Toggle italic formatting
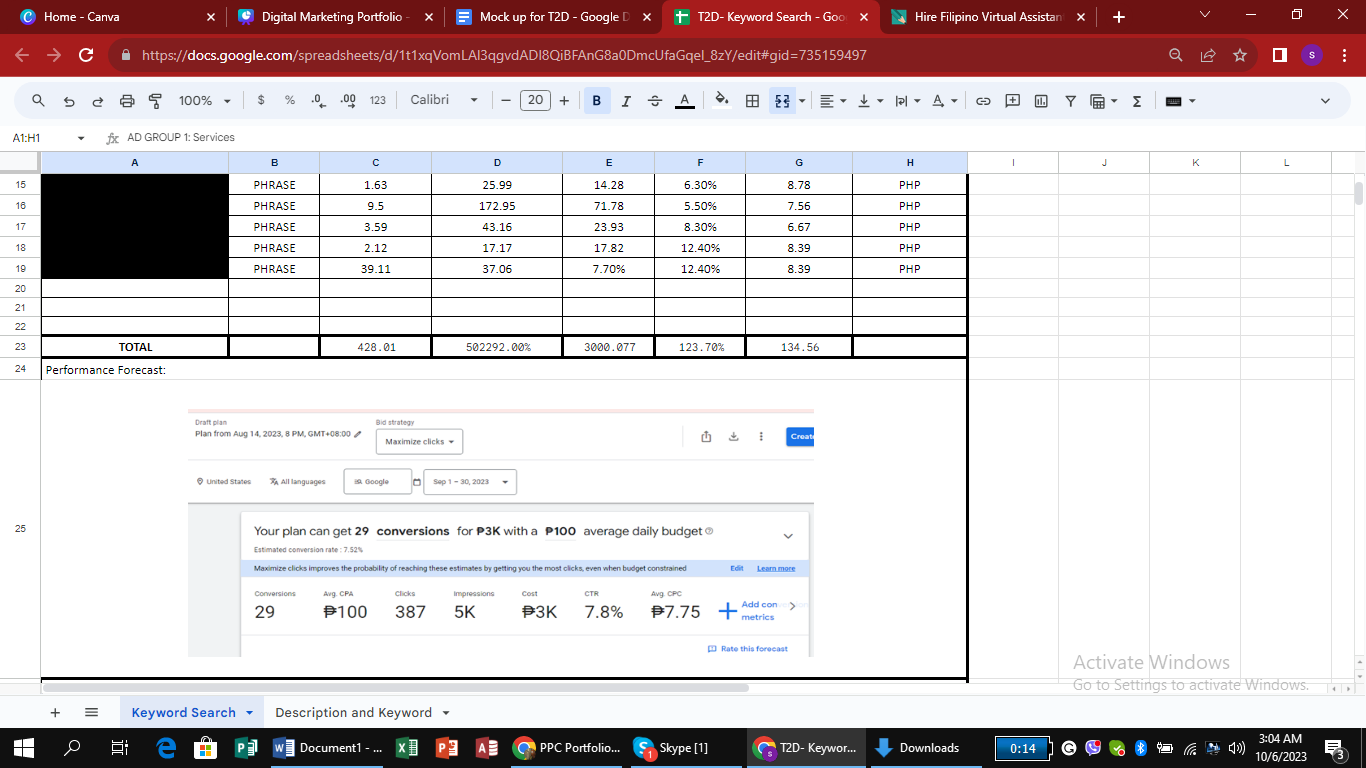 click(x=626, y=101)
